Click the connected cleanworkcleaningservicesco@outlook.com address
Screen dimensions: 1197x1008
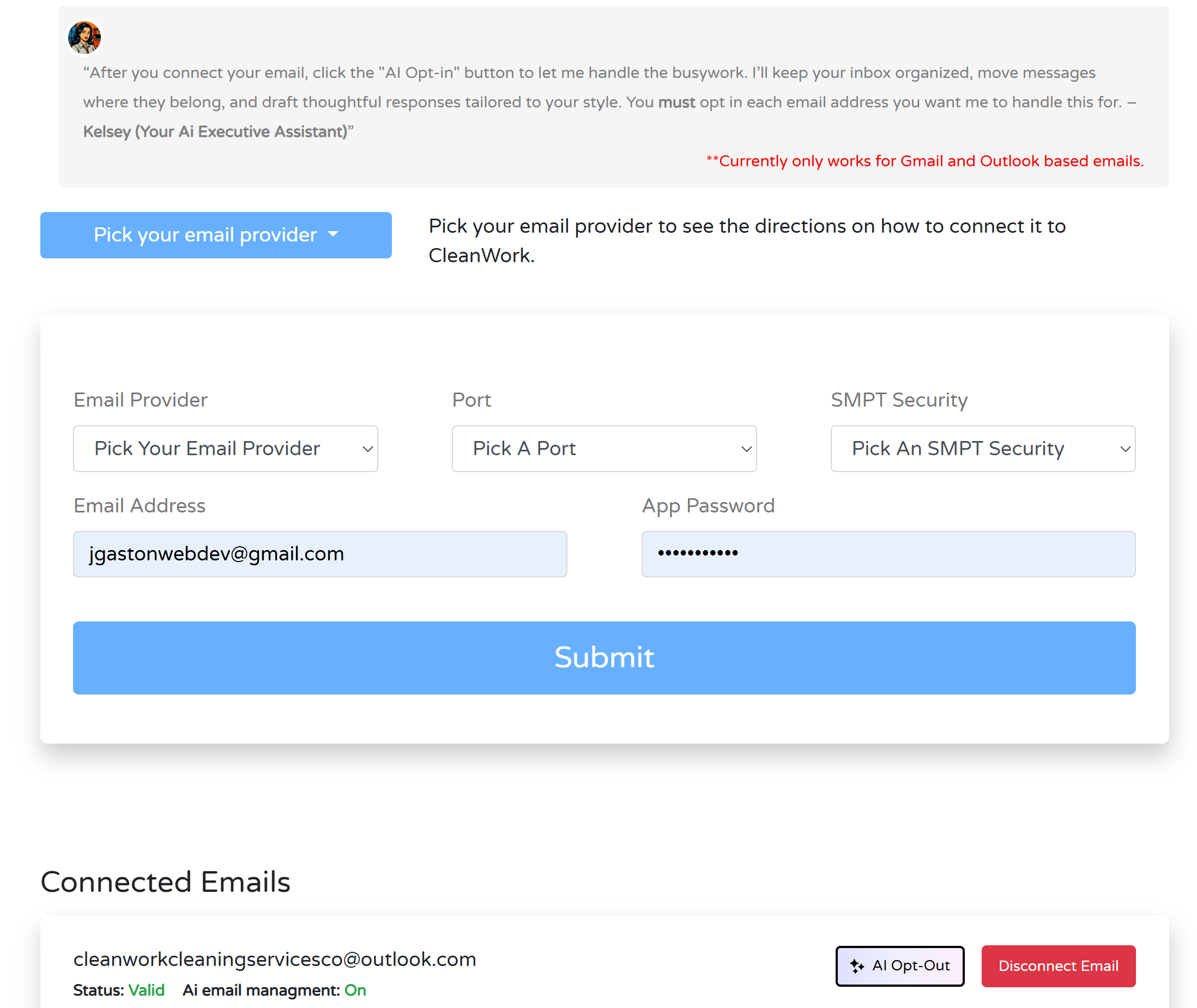(x=275, y=959)
